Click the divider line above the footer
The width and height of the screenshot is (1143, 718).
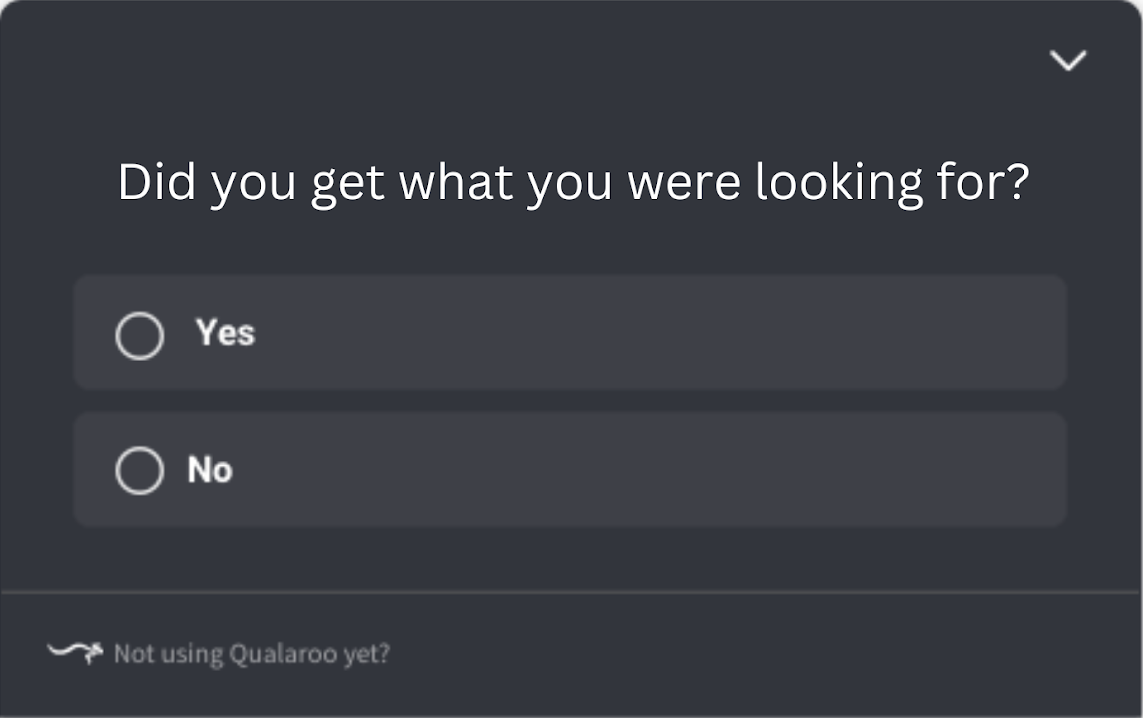tap(571, 593)
